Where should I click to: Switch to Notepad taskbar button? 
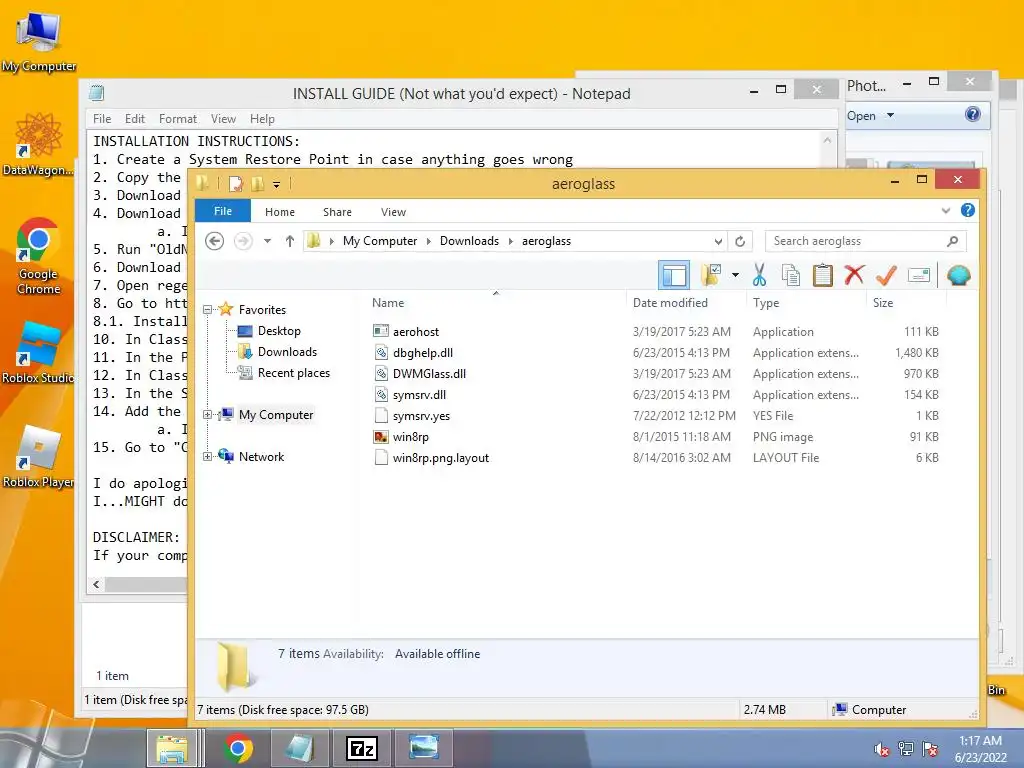299,748
